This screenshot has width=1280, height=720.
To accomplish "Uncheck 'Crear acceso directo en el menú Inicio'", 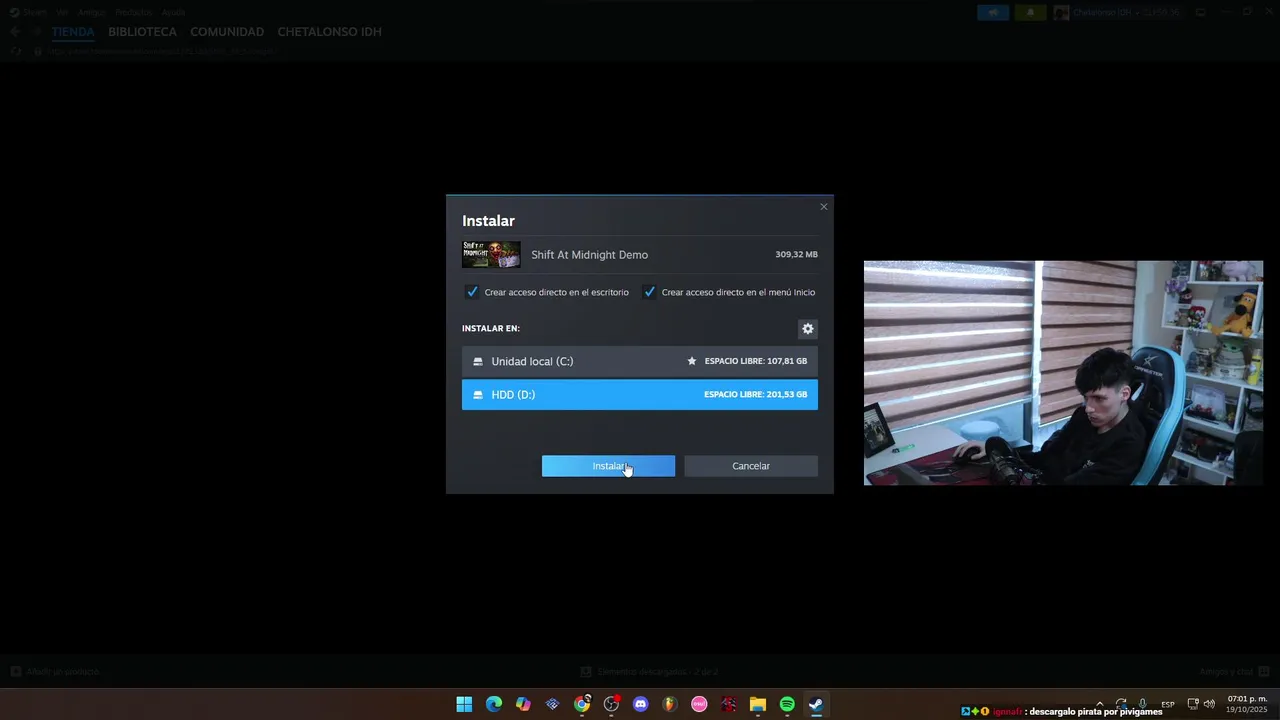I will 649,292.
